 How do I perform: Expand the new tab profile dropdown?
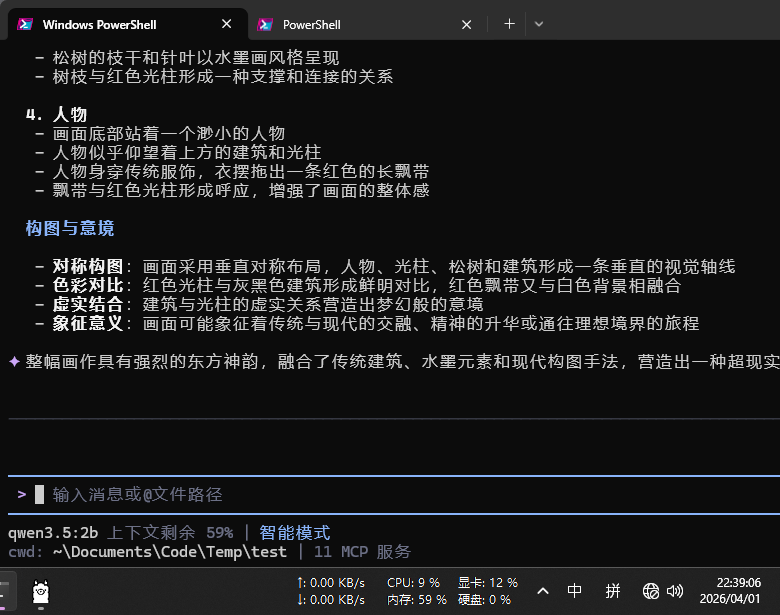(539, 24)
